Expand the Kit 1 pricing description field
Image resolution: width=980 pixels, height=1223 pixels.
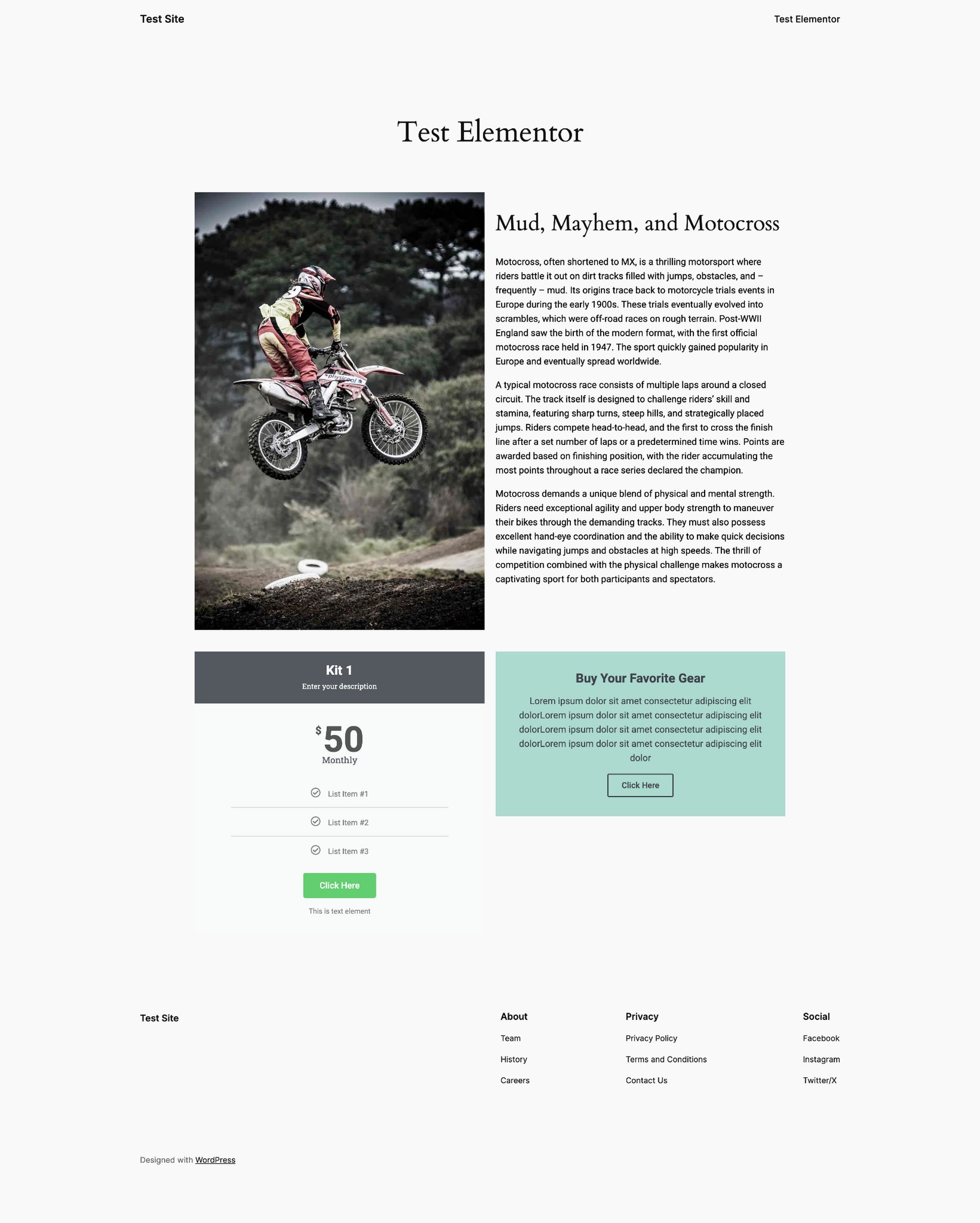tap(339, 686)
